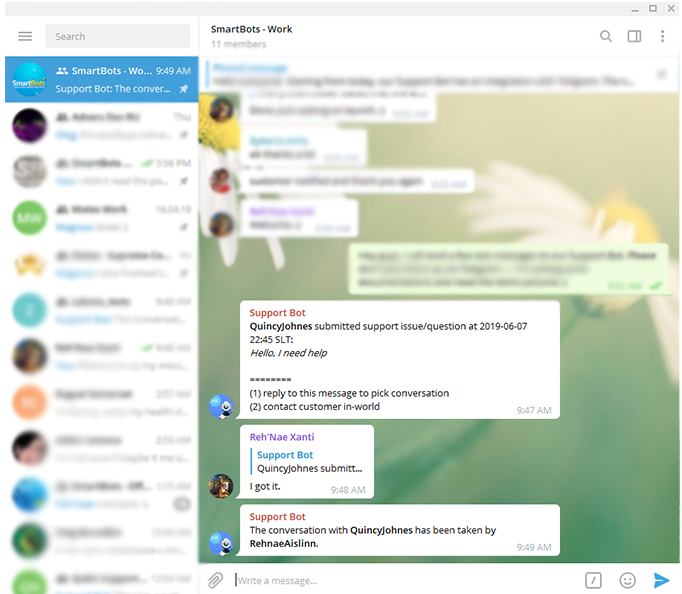Open the chat with the orange avatar
This screenshot has height=594, width=682.
102,402
